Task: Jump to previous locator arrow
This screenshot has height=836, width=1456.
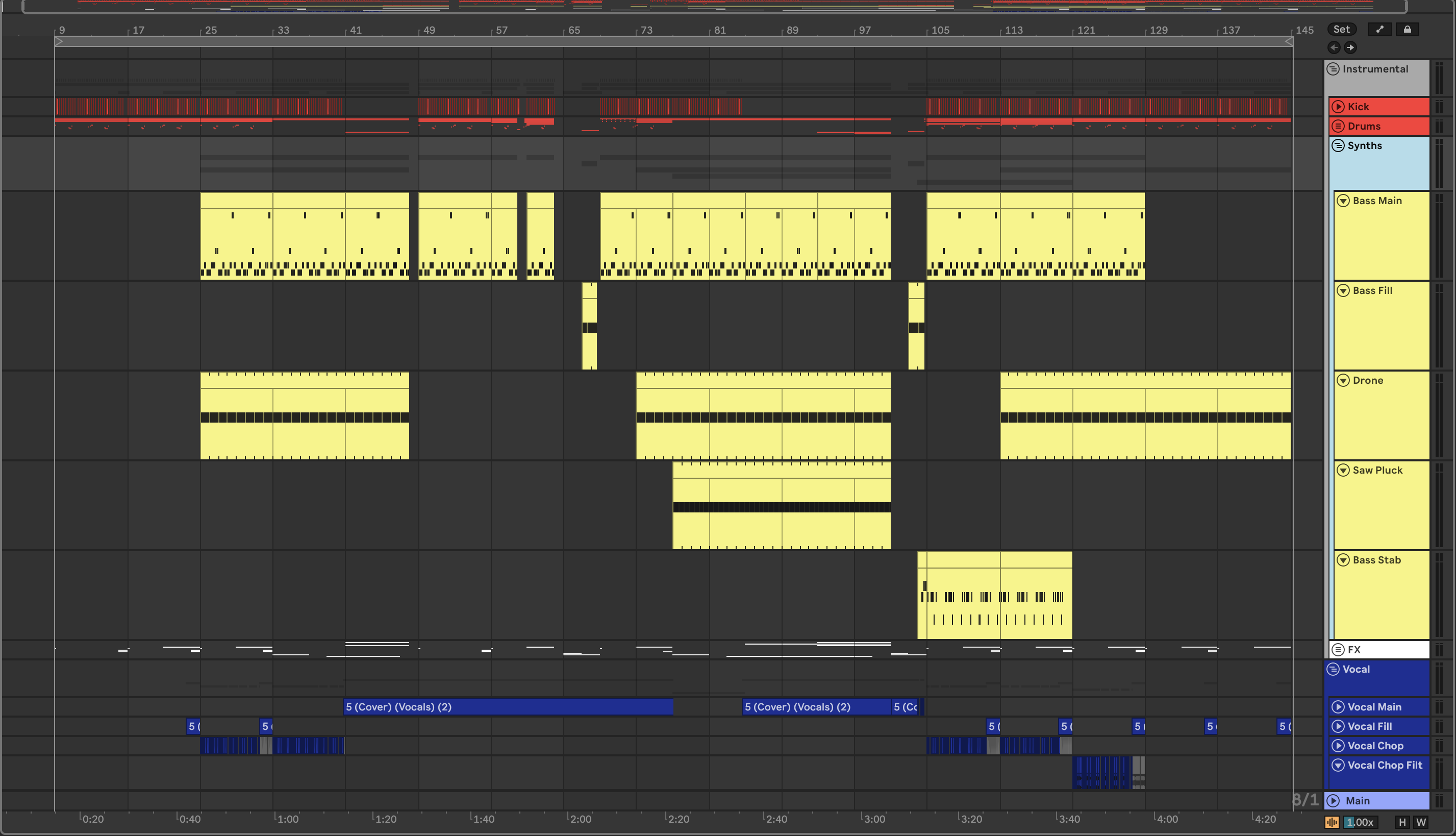Action: tap(1334, 47)
